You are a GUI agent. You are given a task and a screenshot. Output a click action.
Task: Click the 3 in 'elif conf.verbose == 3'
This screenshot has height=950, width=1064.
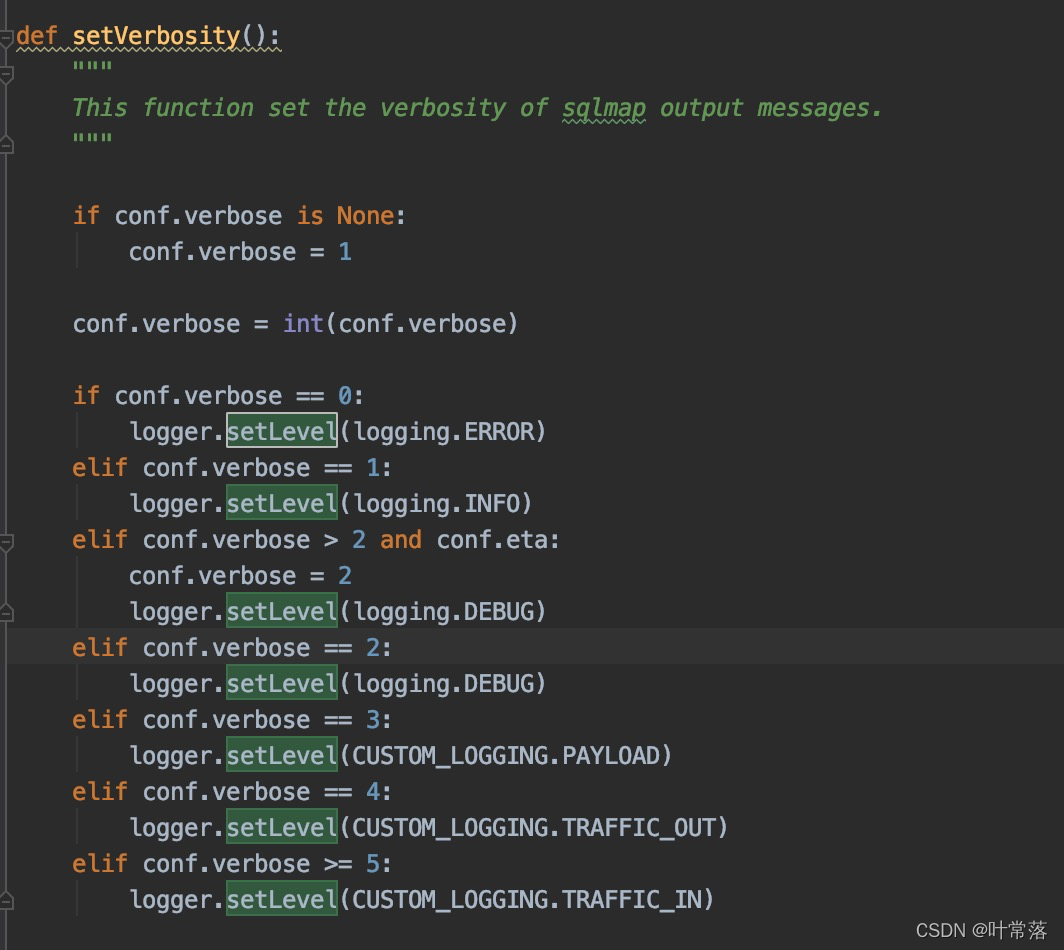coord(373,719)
